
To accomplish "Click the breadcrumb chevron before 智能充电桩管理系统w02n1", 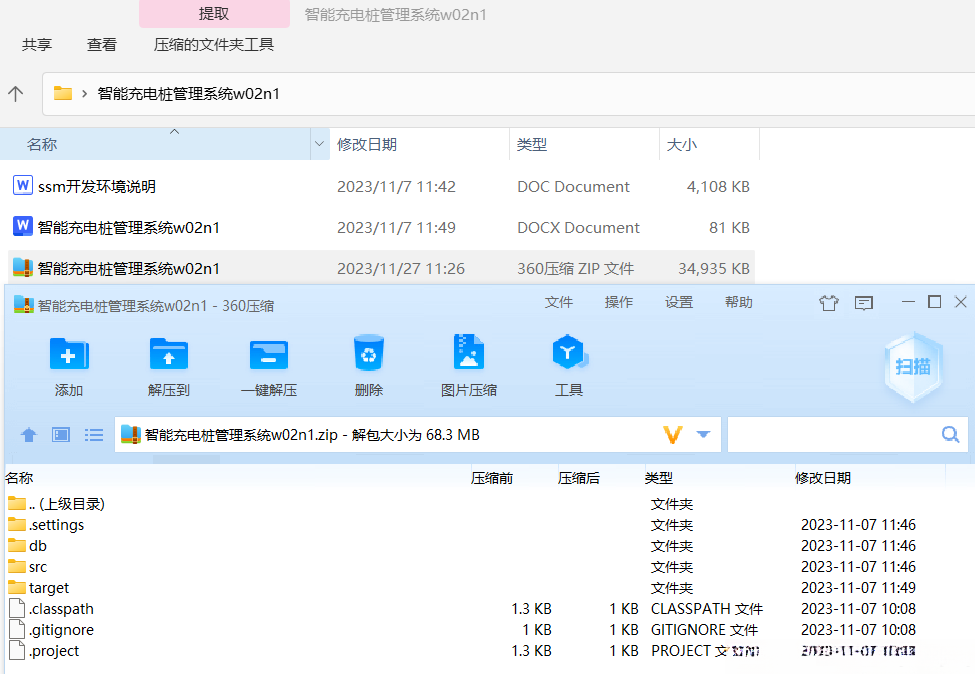I will 85,94.
